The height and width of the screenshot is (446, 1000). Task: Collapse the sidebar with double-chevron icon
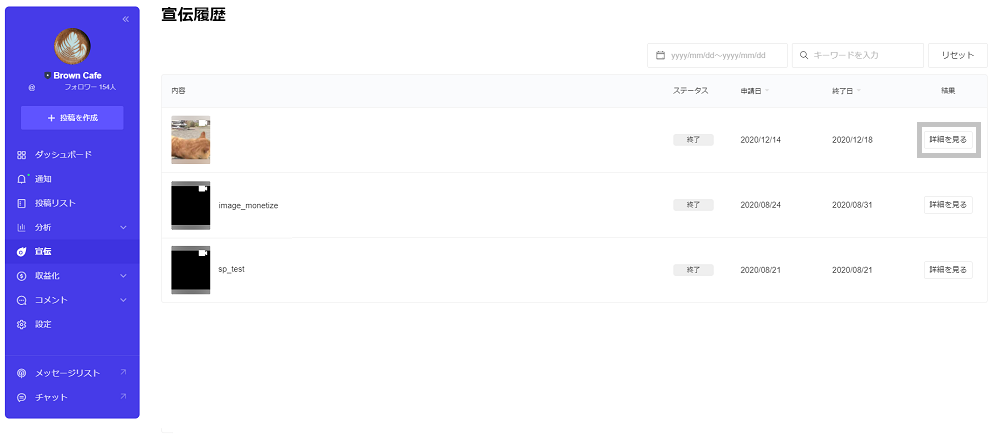tap(125, 19)
